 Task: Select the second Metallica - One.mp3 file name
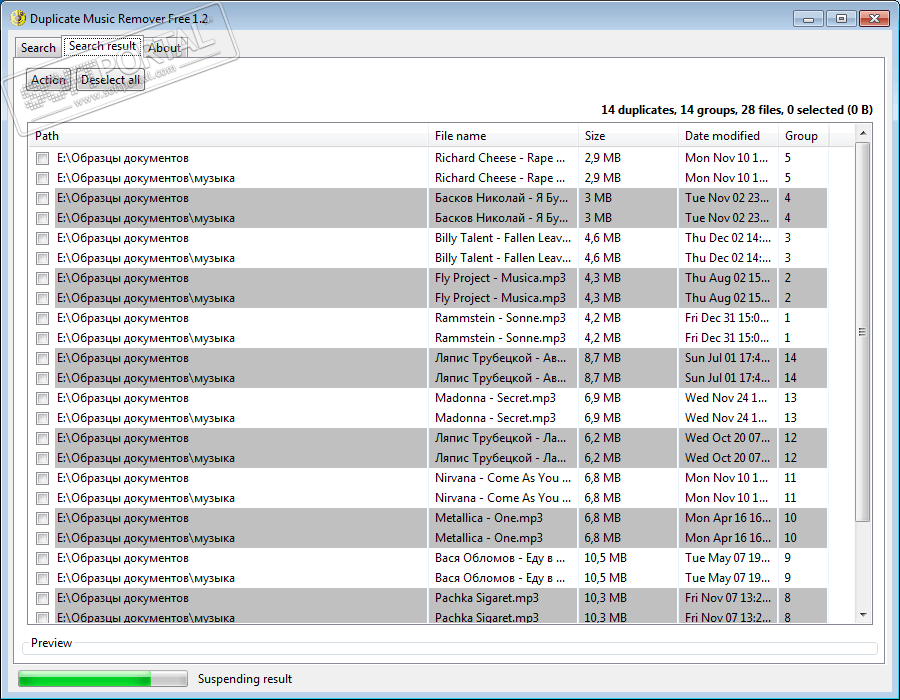point(489,538)
